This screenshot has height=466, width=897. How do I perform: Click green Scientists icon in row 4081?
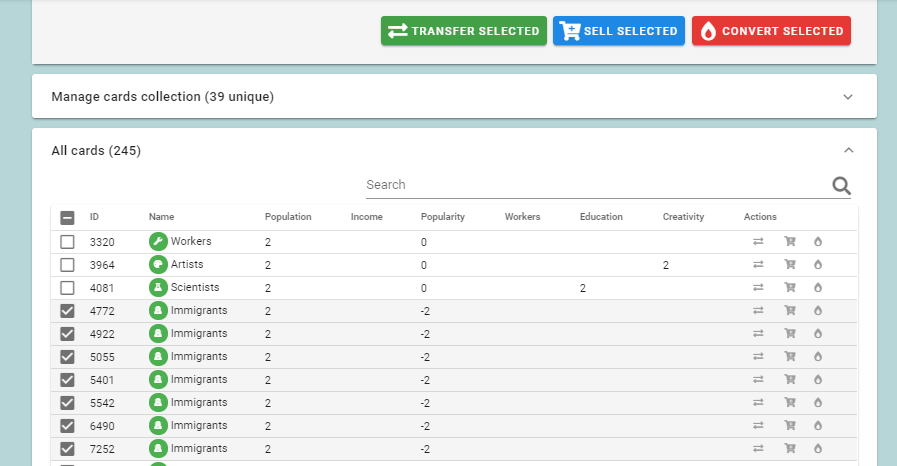tap(158, 288)
